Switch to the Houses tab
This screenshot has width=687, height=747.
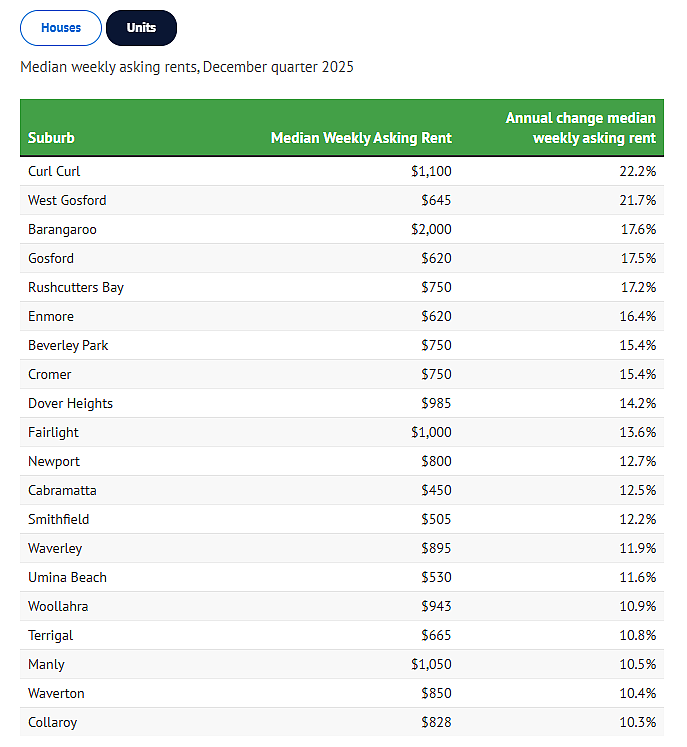point(61,28)
